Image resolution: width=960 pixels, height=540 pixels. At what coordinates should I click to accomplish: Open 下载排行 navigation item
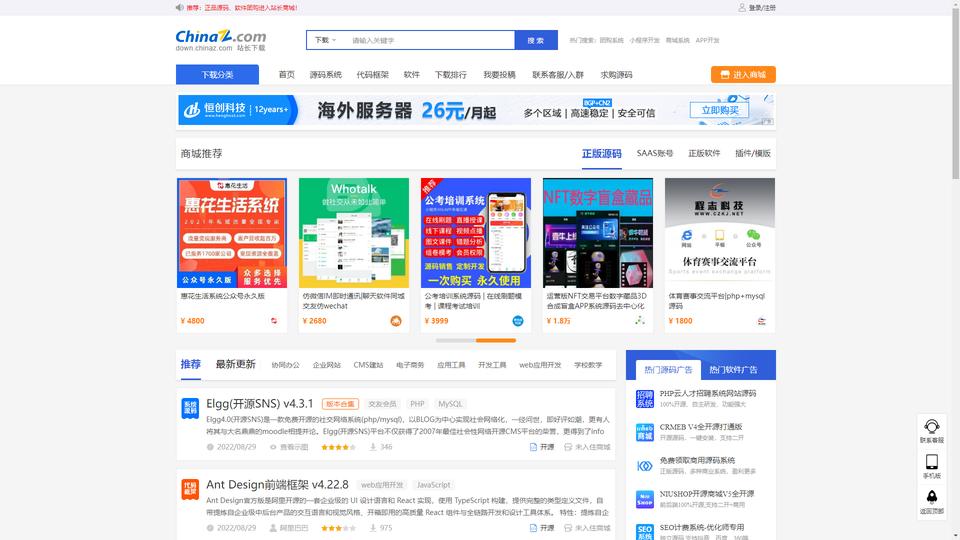[451, 75]
